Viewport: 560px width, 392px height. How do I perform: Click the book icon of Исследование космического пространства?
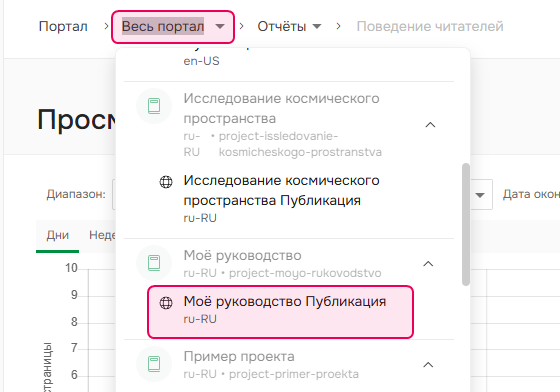[154, 106]
